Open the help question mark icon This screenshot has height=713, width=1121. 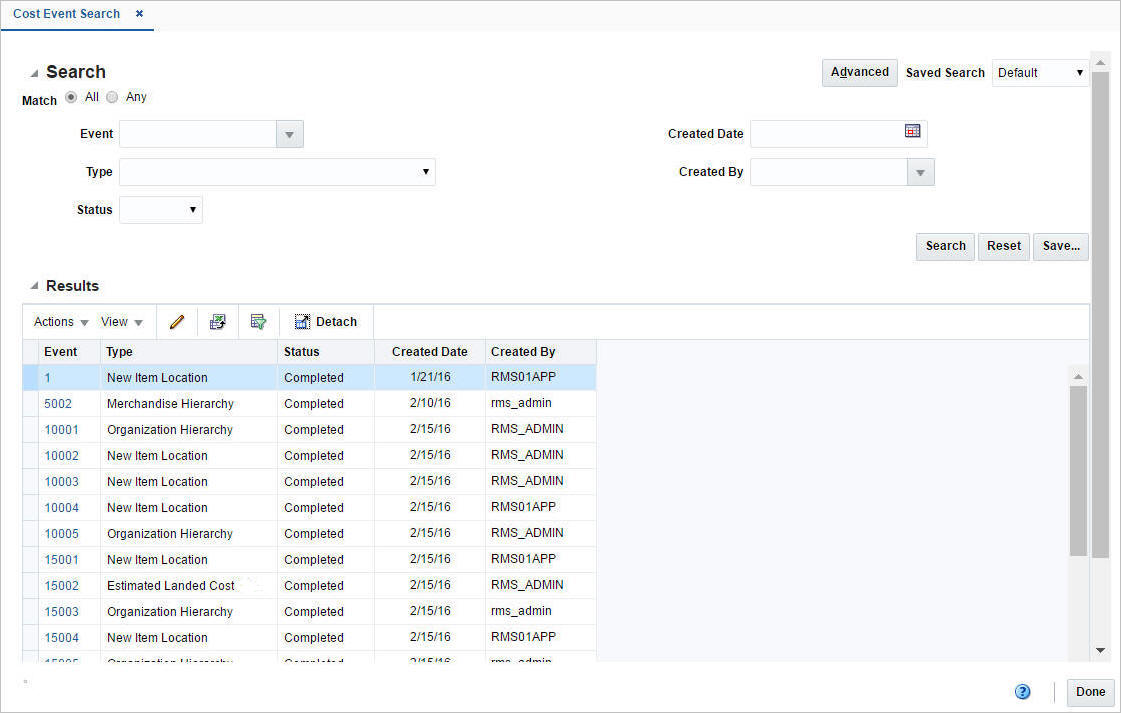tap(1022, 691)
